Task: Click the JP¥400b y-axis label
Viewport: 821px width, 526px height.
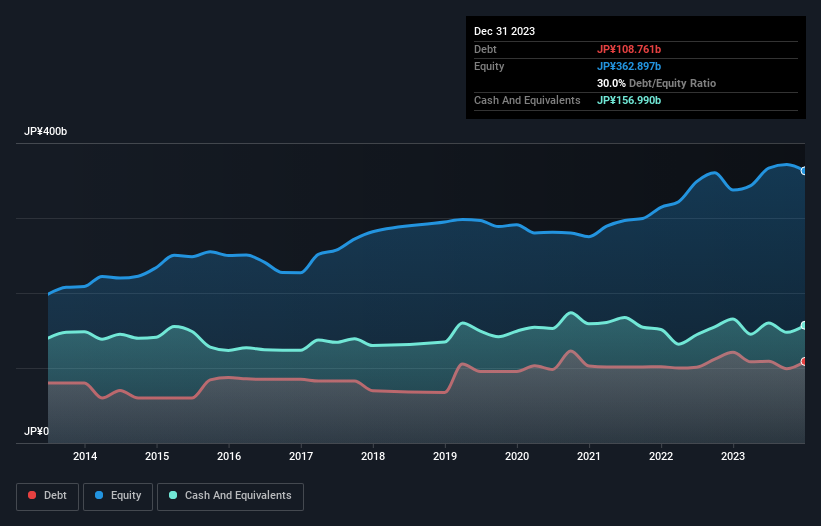Action: (46, 131)
